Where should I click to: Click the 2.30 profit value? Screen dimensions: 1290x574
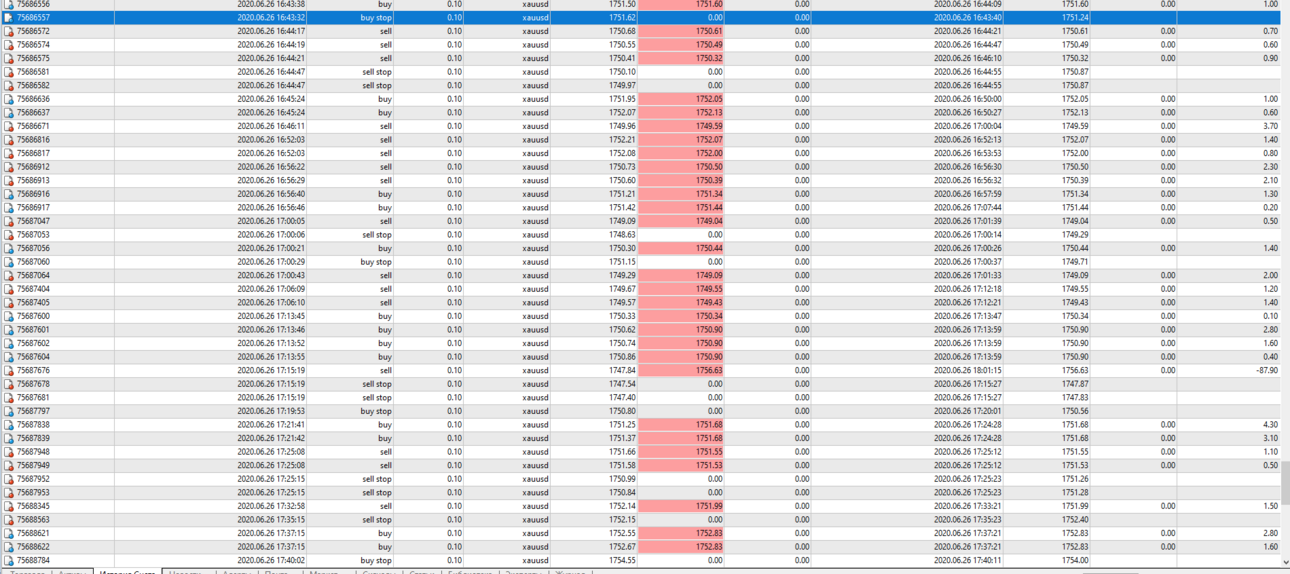tap(1270, 167)
